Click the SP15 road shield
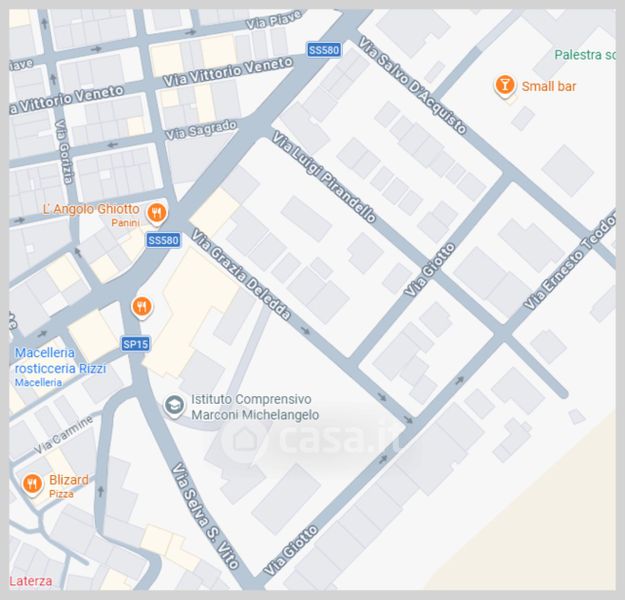Viewport: 625px width, 600px height. coord(135,343)
